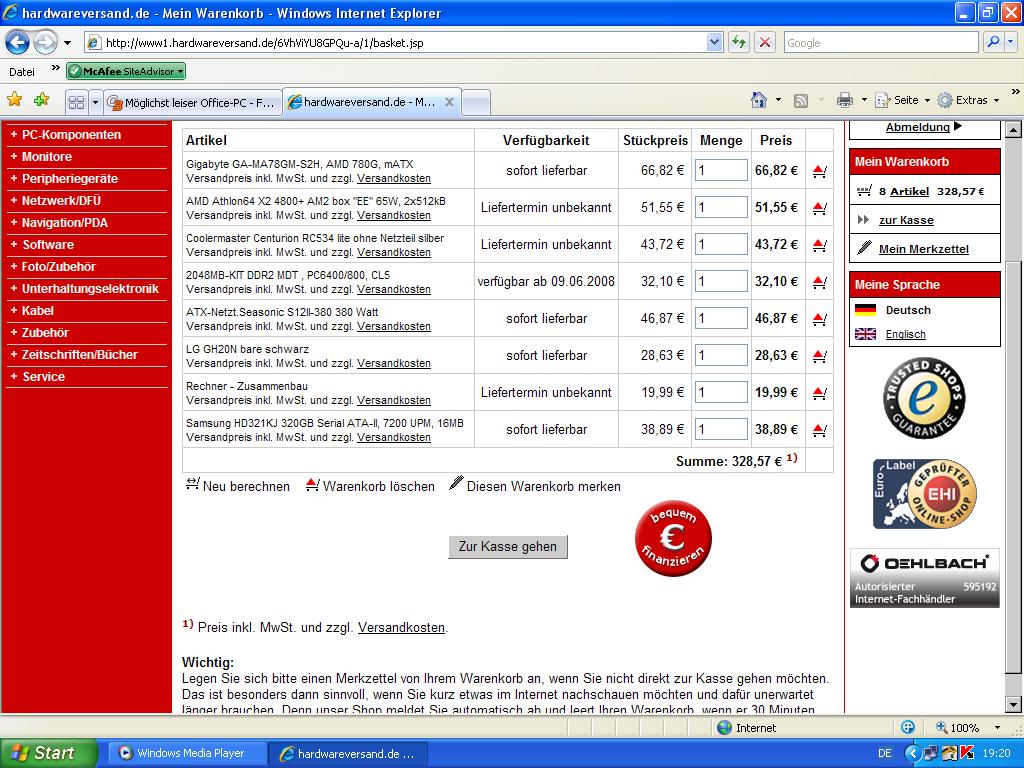Image resolution: width=1024 pixels, height=768 pixels.
Task: Open the Print options dropdown arrow
Action: pyautogui.click(x=864, y=100)
